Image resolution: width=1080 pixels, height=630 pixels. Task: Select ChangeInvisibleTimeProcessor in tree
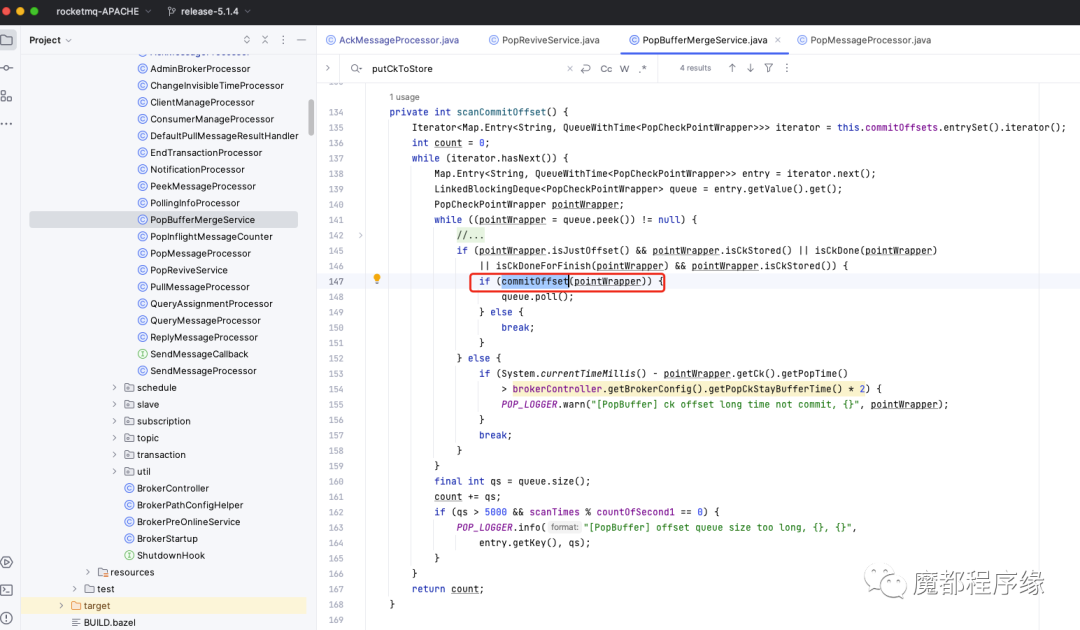(x=216, y=85)
